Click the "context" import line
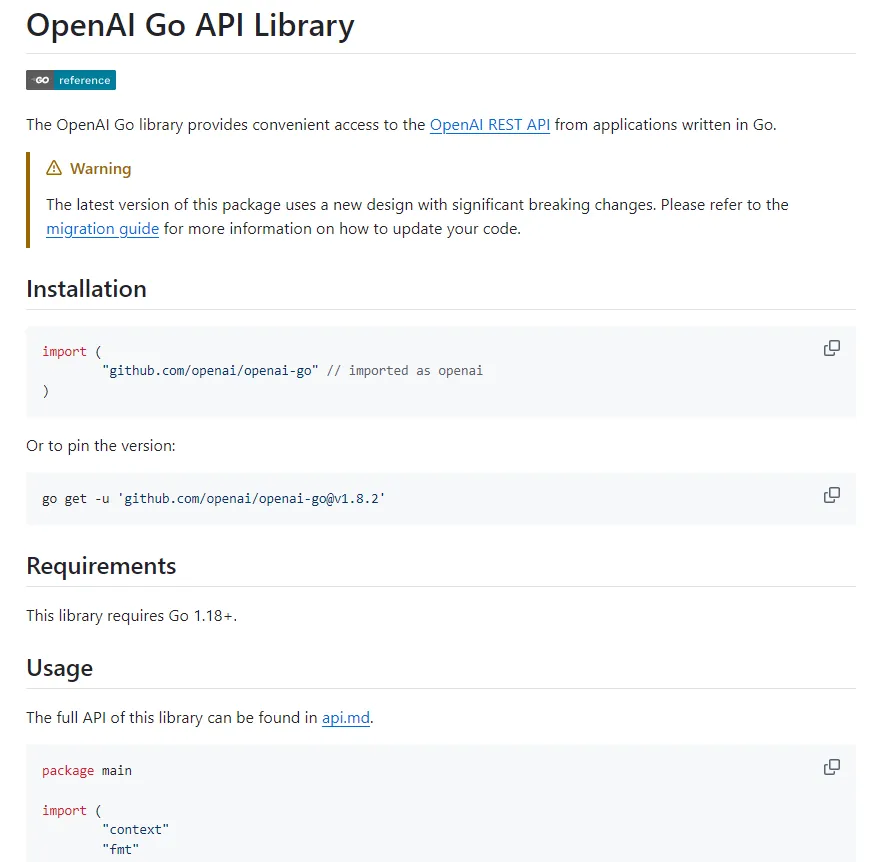This screenshot has height=862, width=880. point(135,829)
